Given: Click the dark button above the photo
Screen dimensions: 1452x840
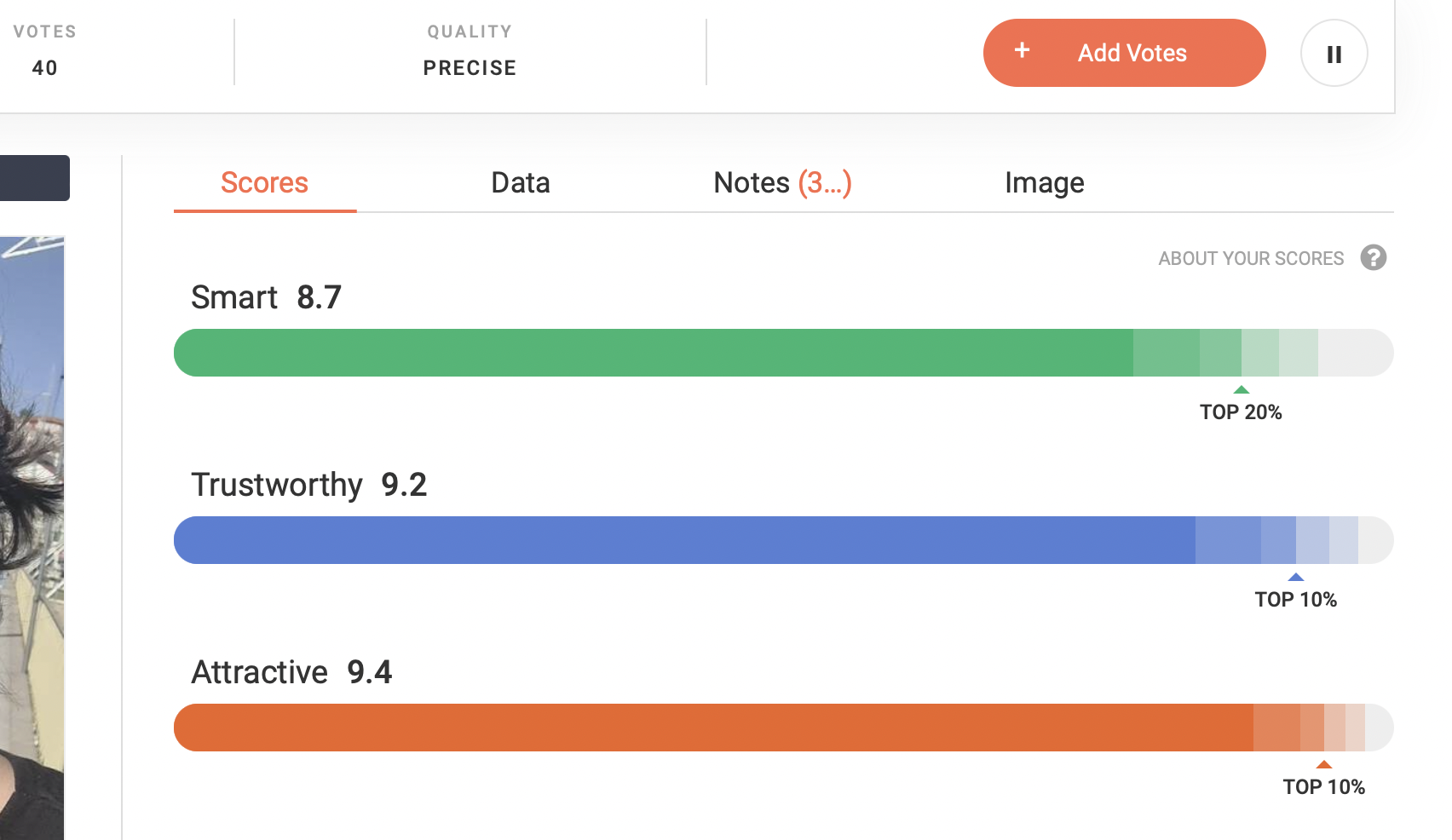Looking at the screenshot, I should 34,178.
